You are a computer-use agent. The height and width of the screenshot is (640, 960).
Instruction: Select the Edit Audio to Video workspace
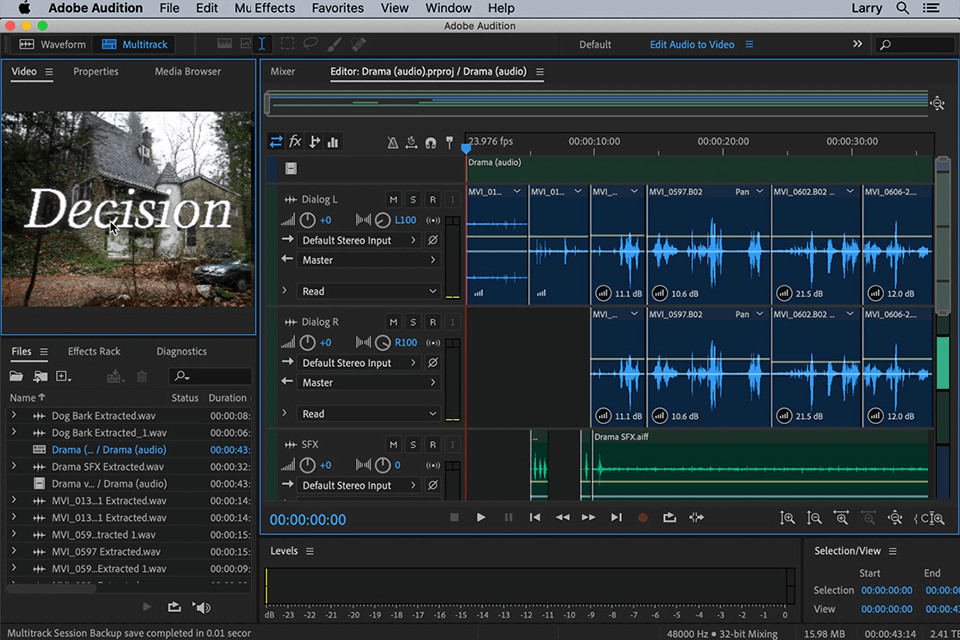[692, 45]
